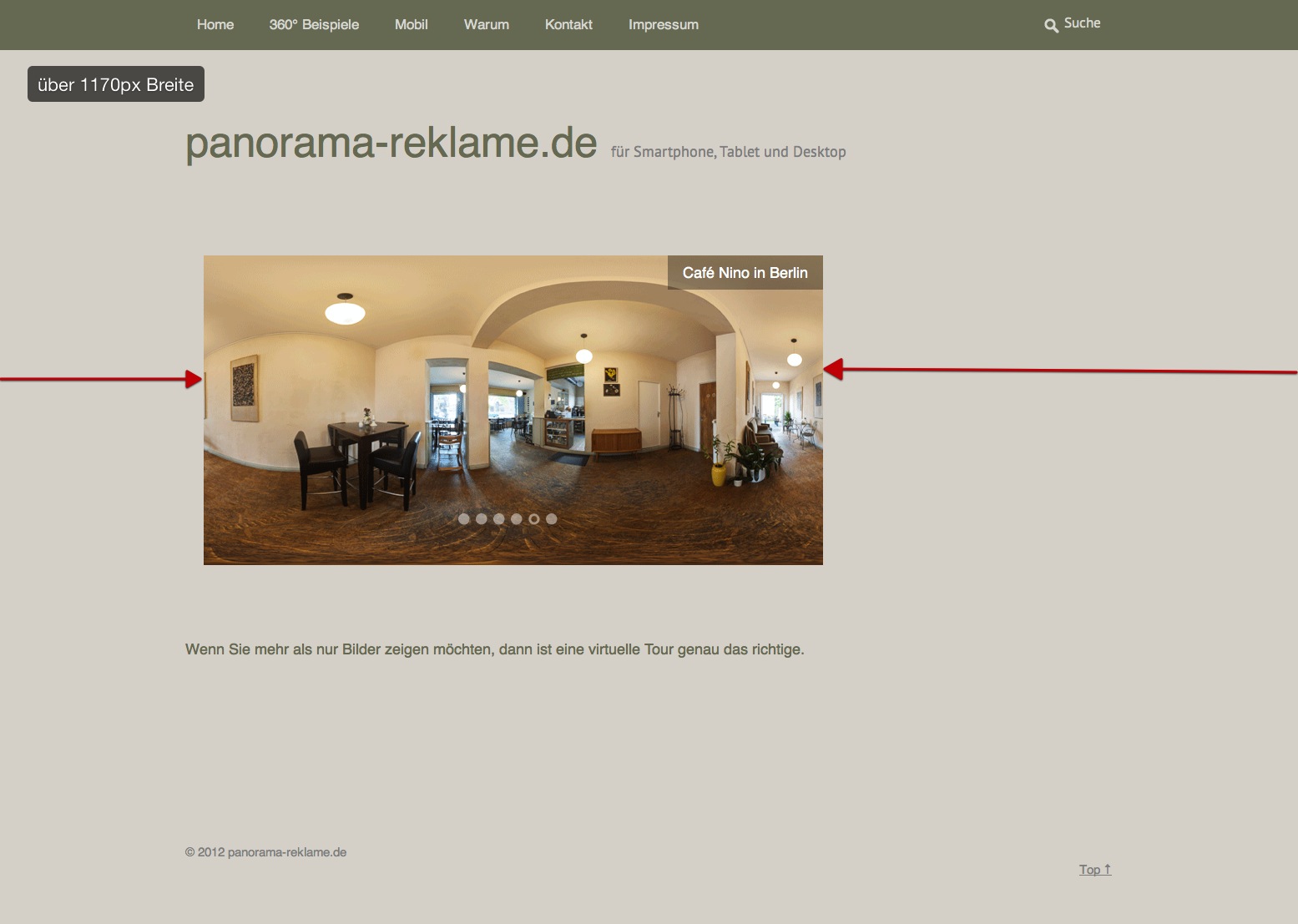The image size is (1298, 924).
Task: Click the Café Nino in Berlin caption
Action: (x=745, y=273)
